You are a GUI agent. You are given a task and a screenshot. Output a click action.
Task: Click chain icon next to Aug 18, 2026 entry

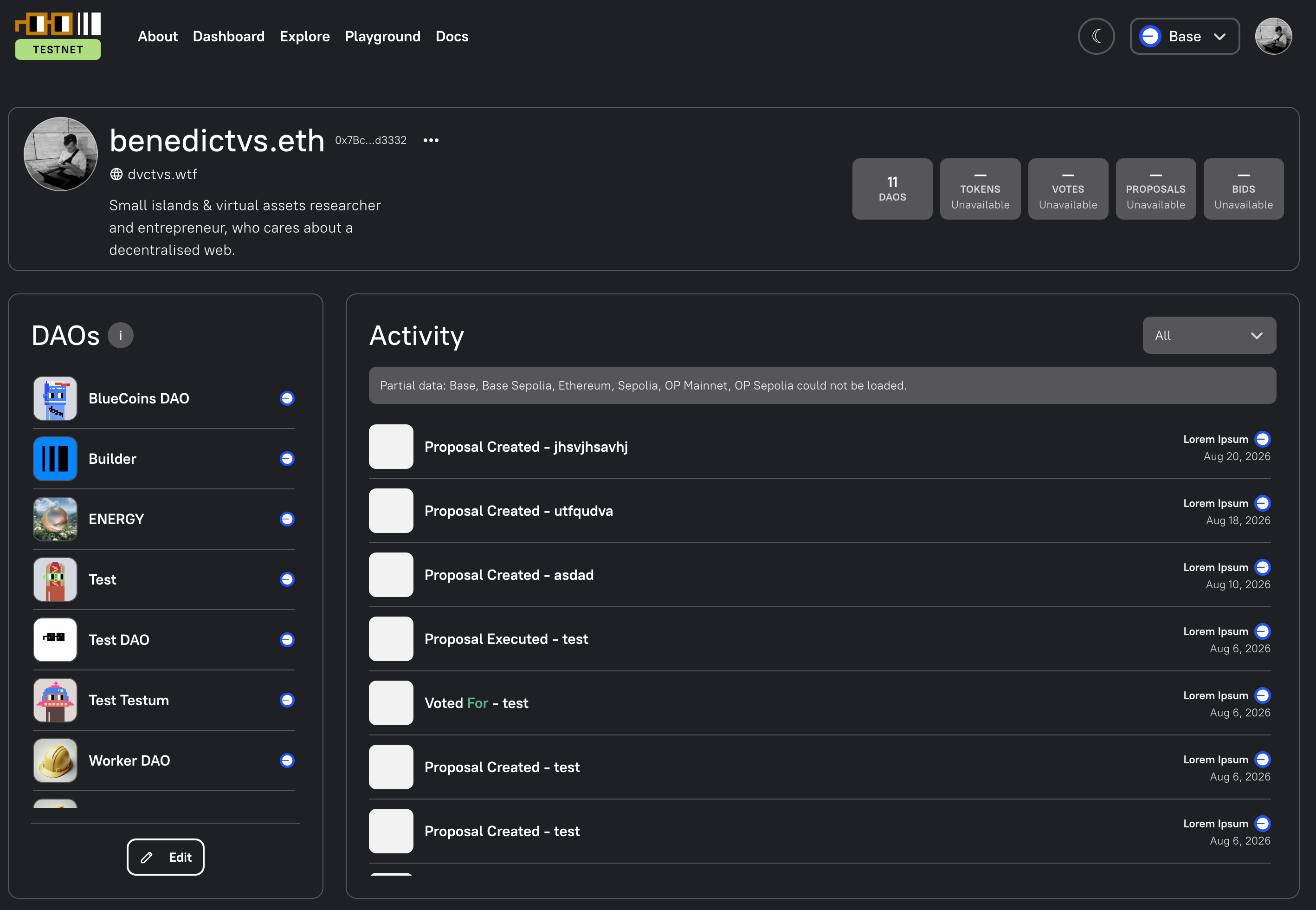[1263, 503]
